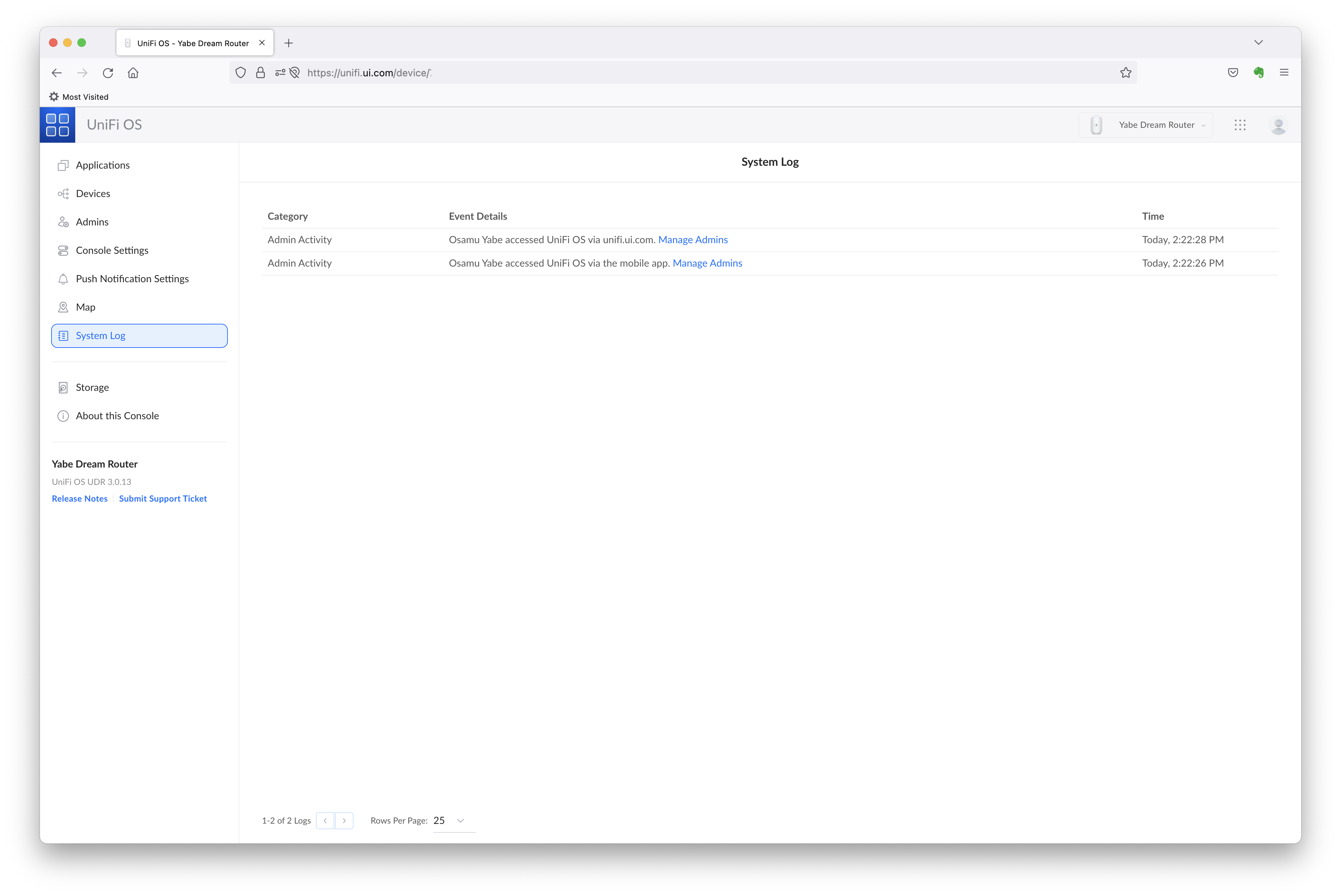Click the Category column header
The height and width of the screenshot is (896, 1341).
288,217
